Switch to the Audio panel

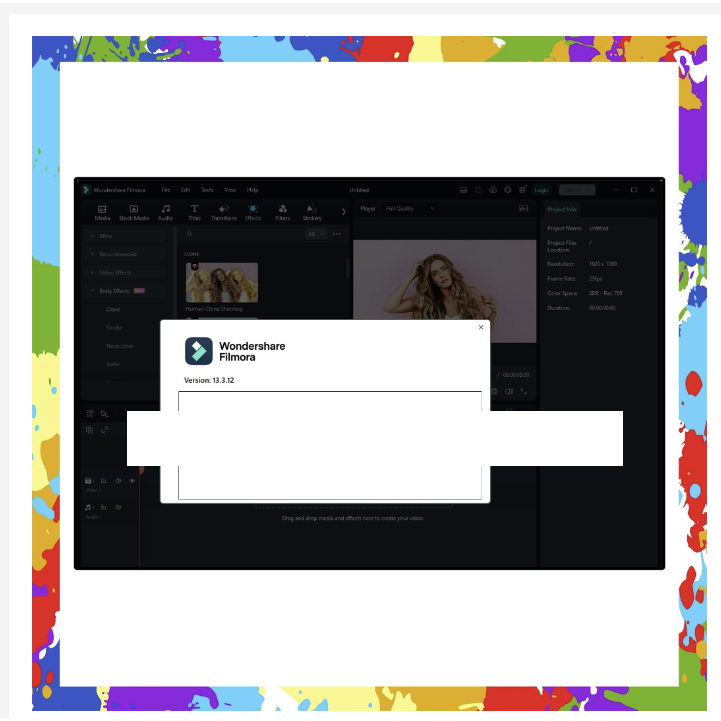click(x=165, y=211)
